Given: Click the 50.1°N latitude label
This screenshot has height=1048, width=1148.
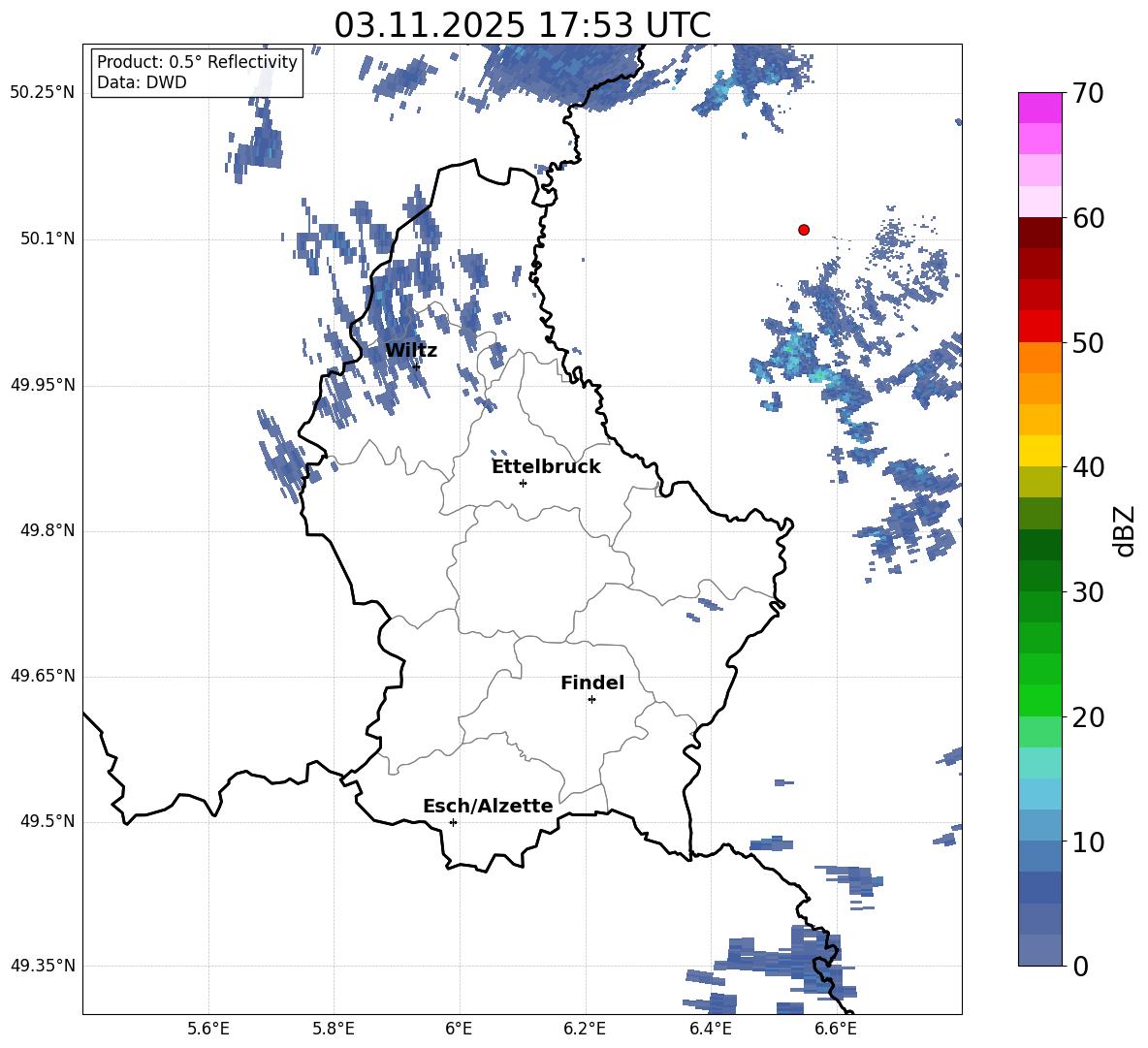Looking at the screenshot, I should point(48,238).
